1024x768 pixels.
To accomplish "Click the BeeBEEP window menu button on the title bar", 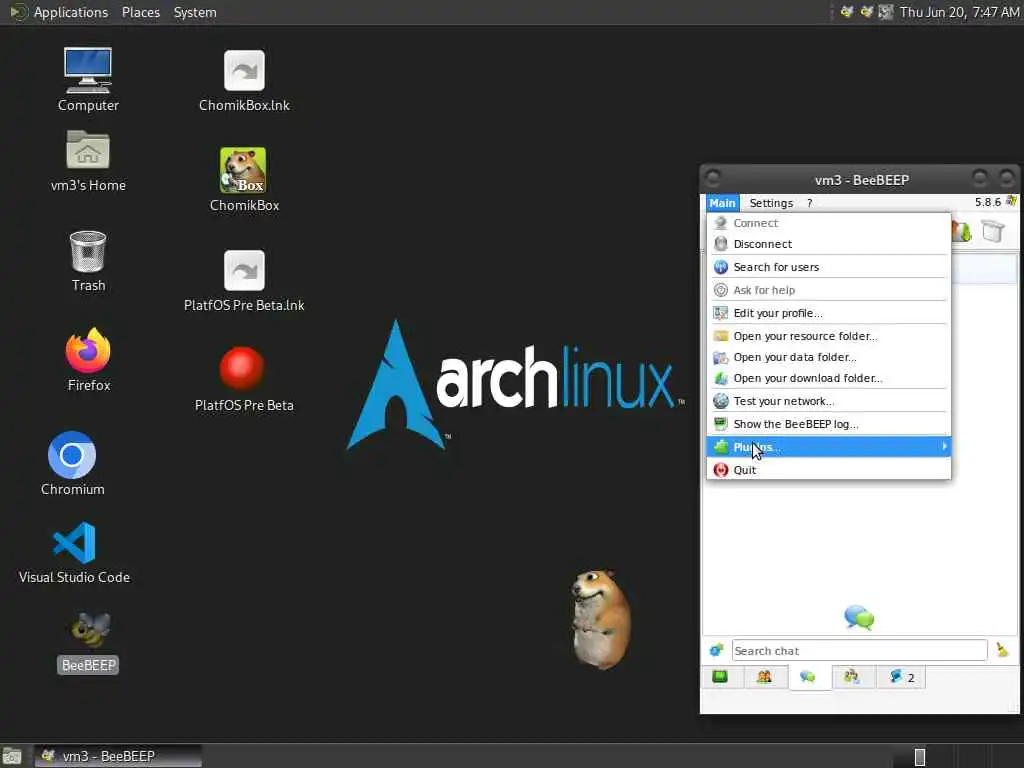I will click(x=713, y=178).
